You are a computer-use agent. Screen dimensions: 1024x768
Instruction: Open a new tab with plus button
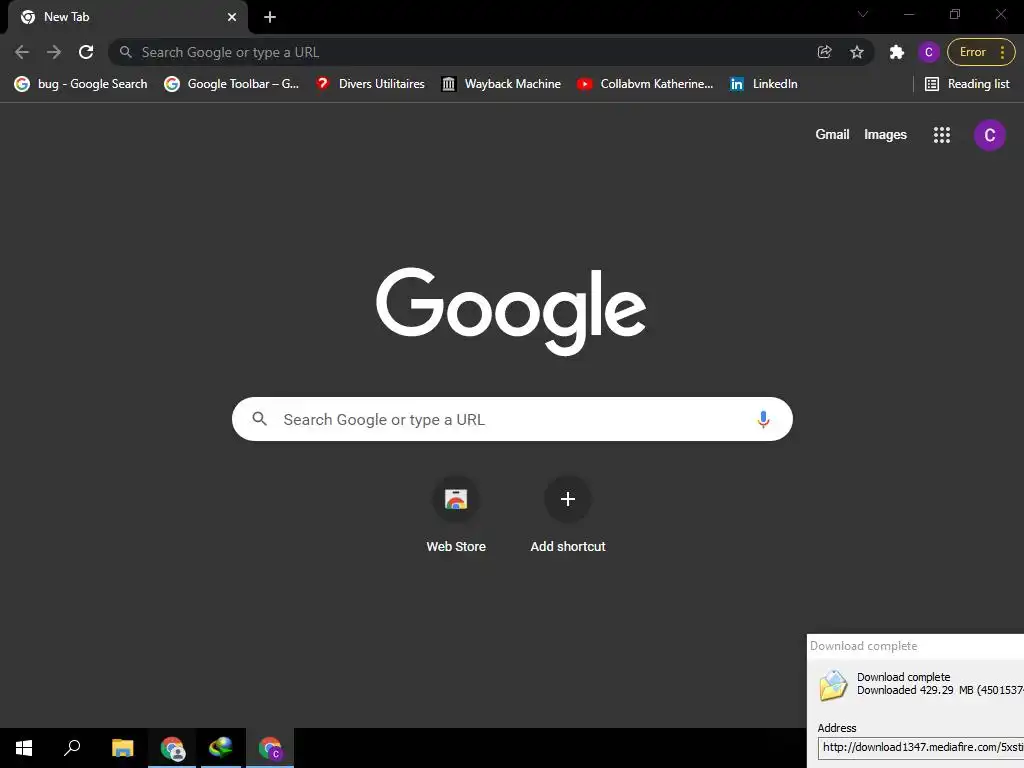point(270,17)
